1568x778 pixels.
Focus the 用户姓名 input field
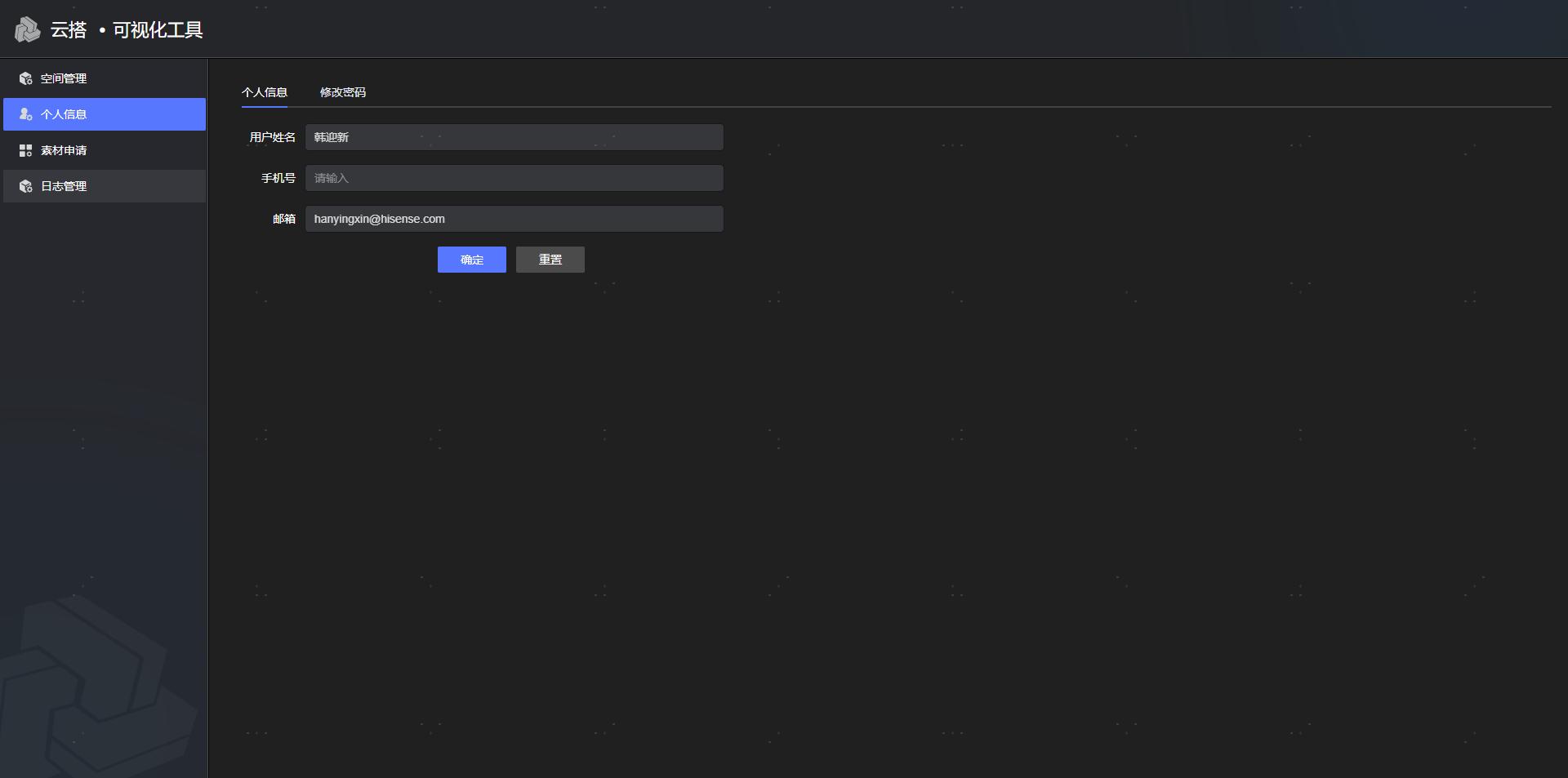[x=514, y=137]
